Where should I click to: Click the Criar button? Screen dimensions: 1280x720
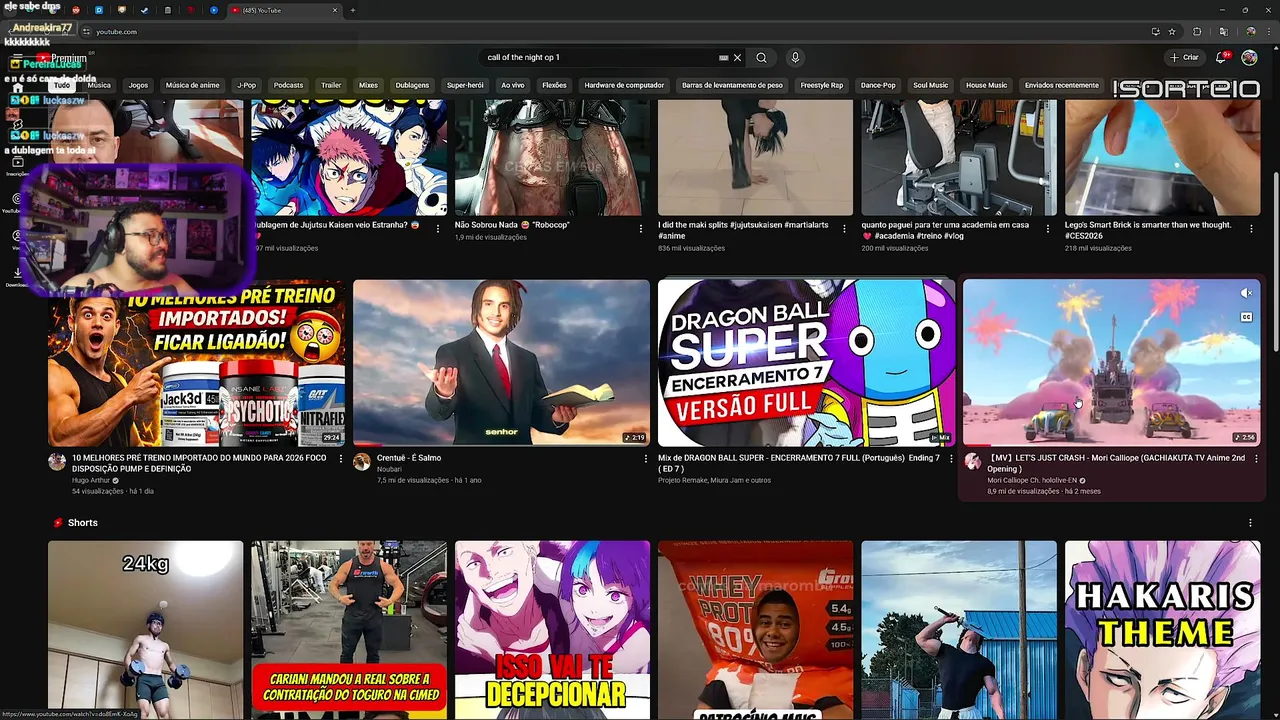1184,58
